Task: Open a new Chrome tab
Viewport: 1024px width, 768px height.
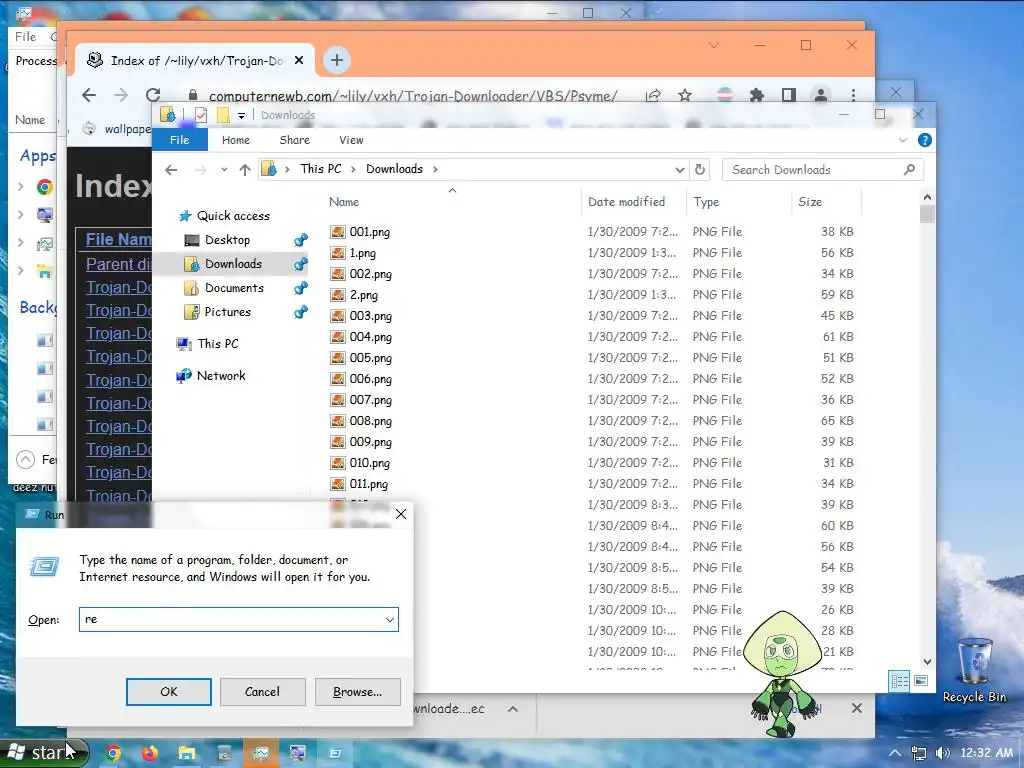Action: [336, 60]
